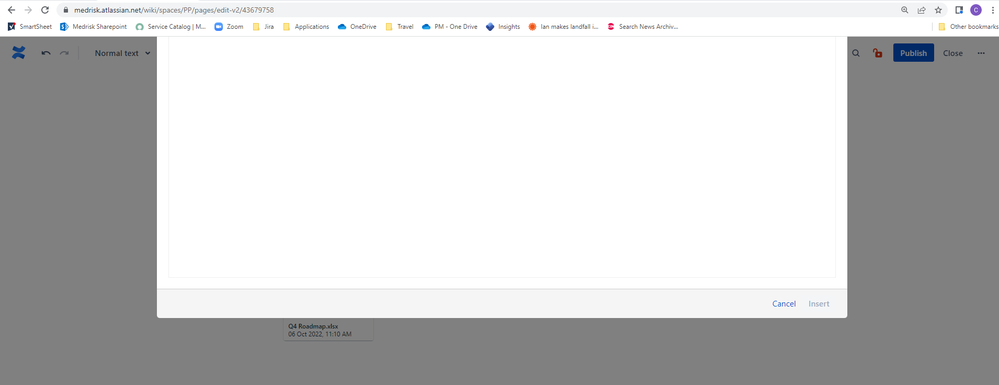The image size is (999, 385).
Task: Click the redo arrow in editor toolbar
Action: pos(64,53)
